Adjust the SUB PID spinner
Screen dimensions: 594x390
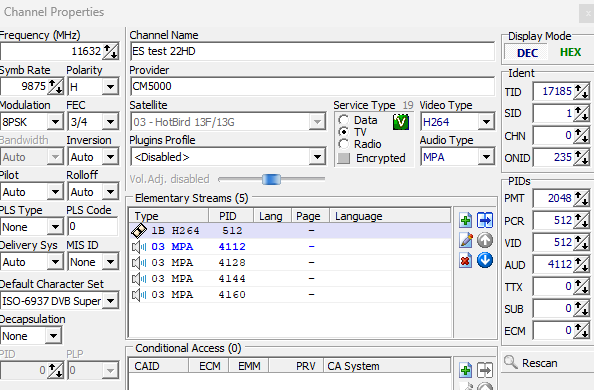(x=581, y=309)
